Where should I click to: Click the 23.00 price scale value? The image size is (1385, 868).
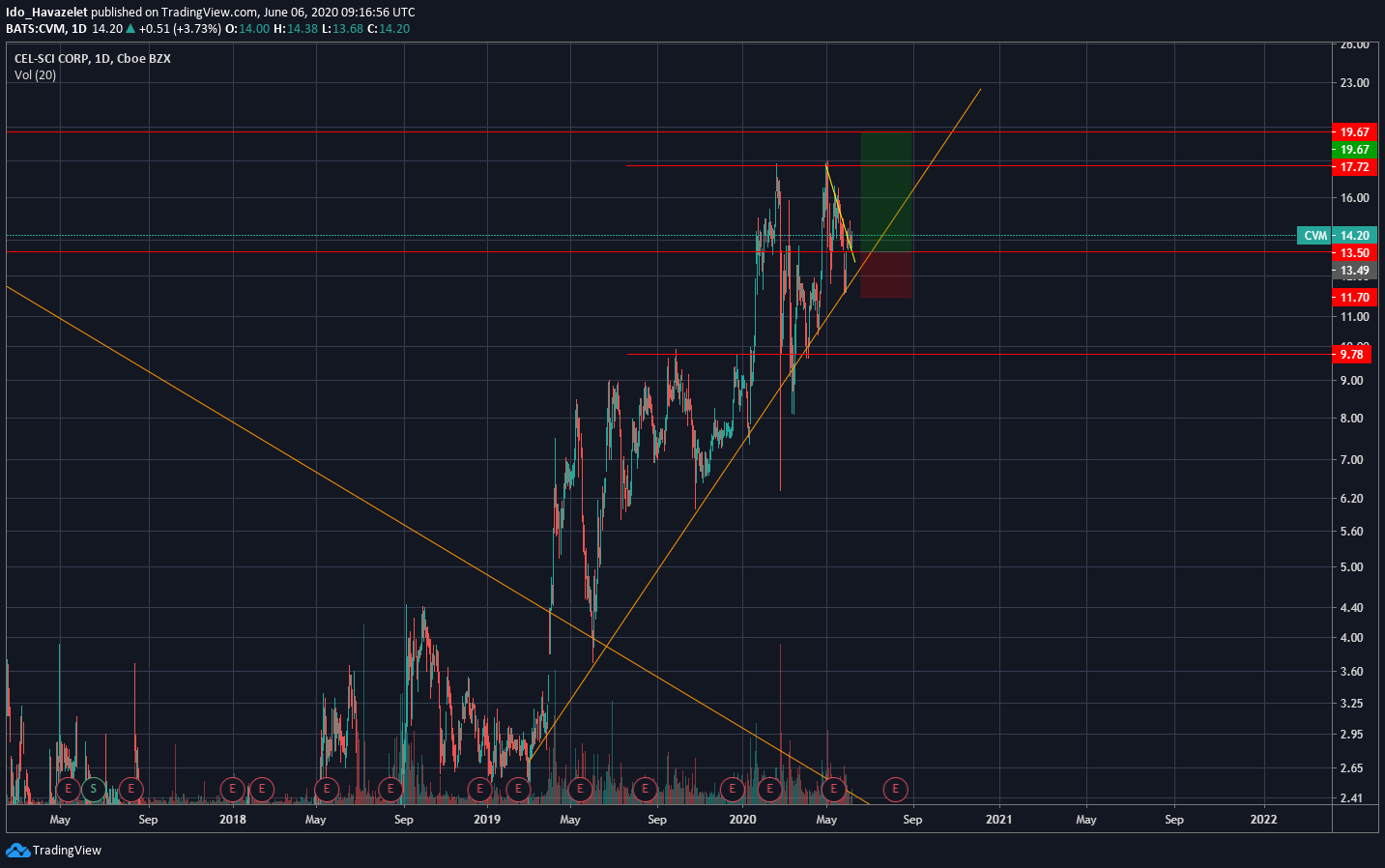point(1354,83)
